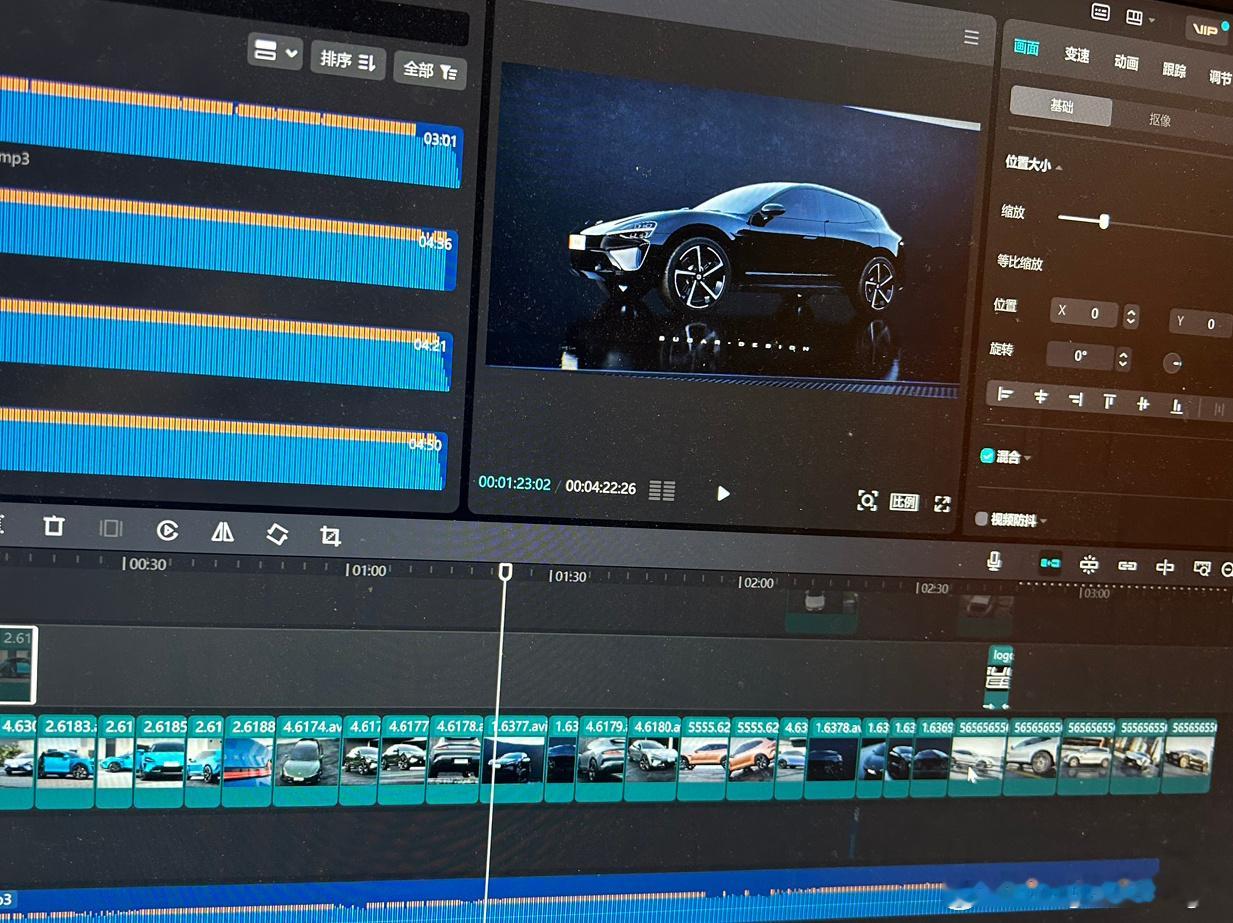The image size is (1233, 923).
Task: Select the 抠像 cutout sub-tab
Action: click(1160, 119)
